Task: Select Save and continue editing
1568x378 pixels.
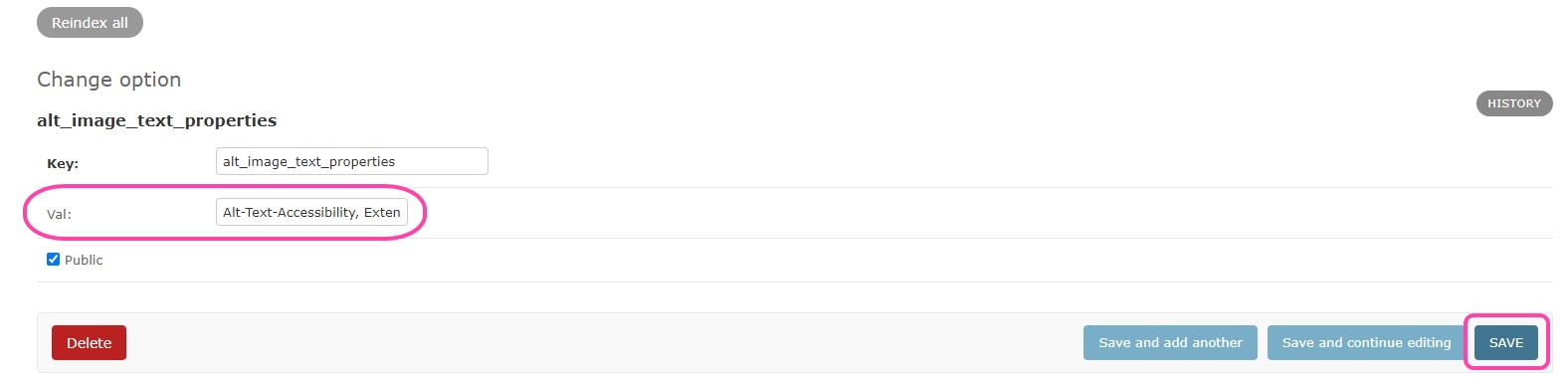Action: [x=1366, y=343]
